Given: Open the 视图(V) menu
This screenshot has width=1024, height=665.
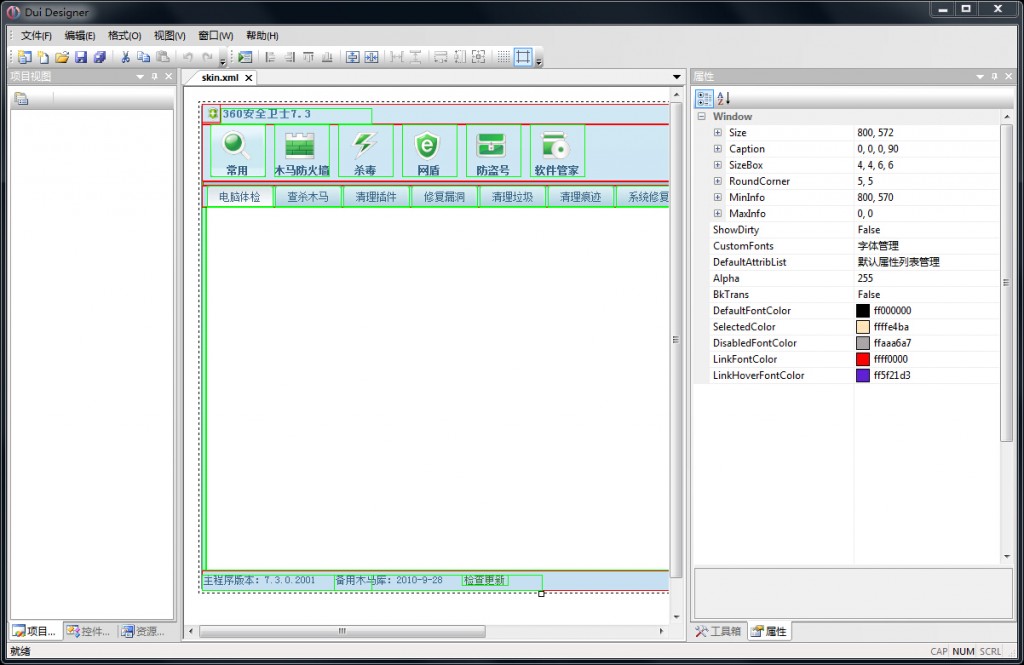Looking at the screenshot, I should pos(170,36).
